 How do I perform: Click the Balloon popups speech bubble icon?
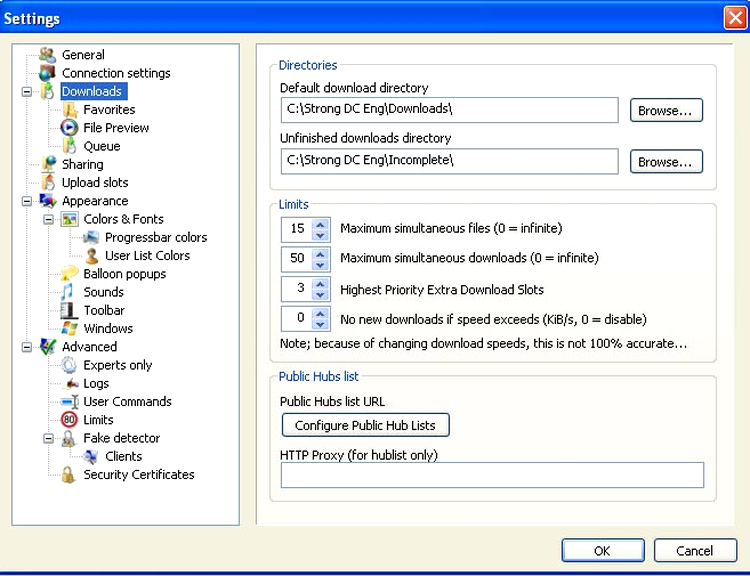point(69,274)
